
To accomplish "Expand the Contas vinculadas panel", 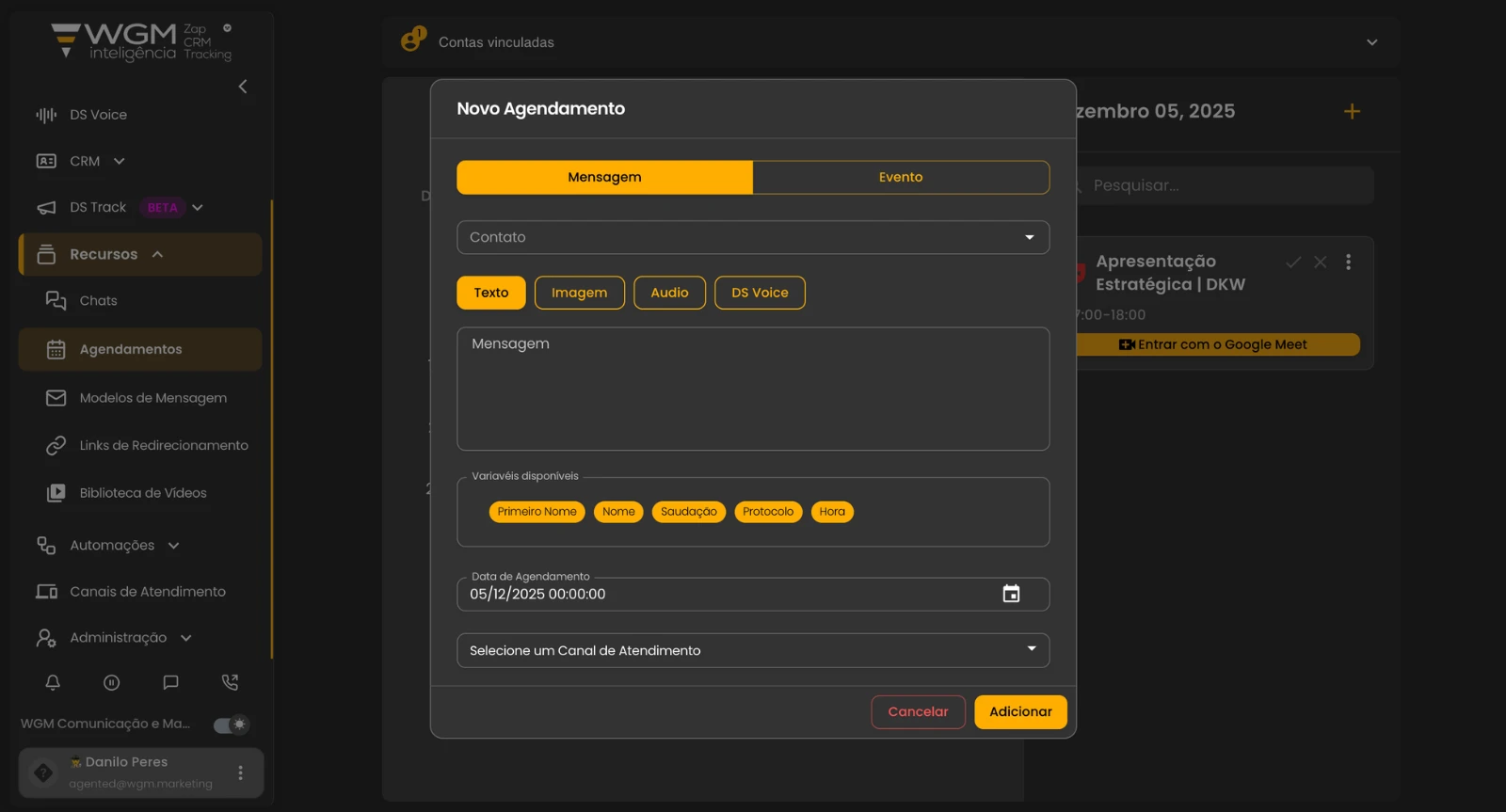I will (x=1371, y=42).
